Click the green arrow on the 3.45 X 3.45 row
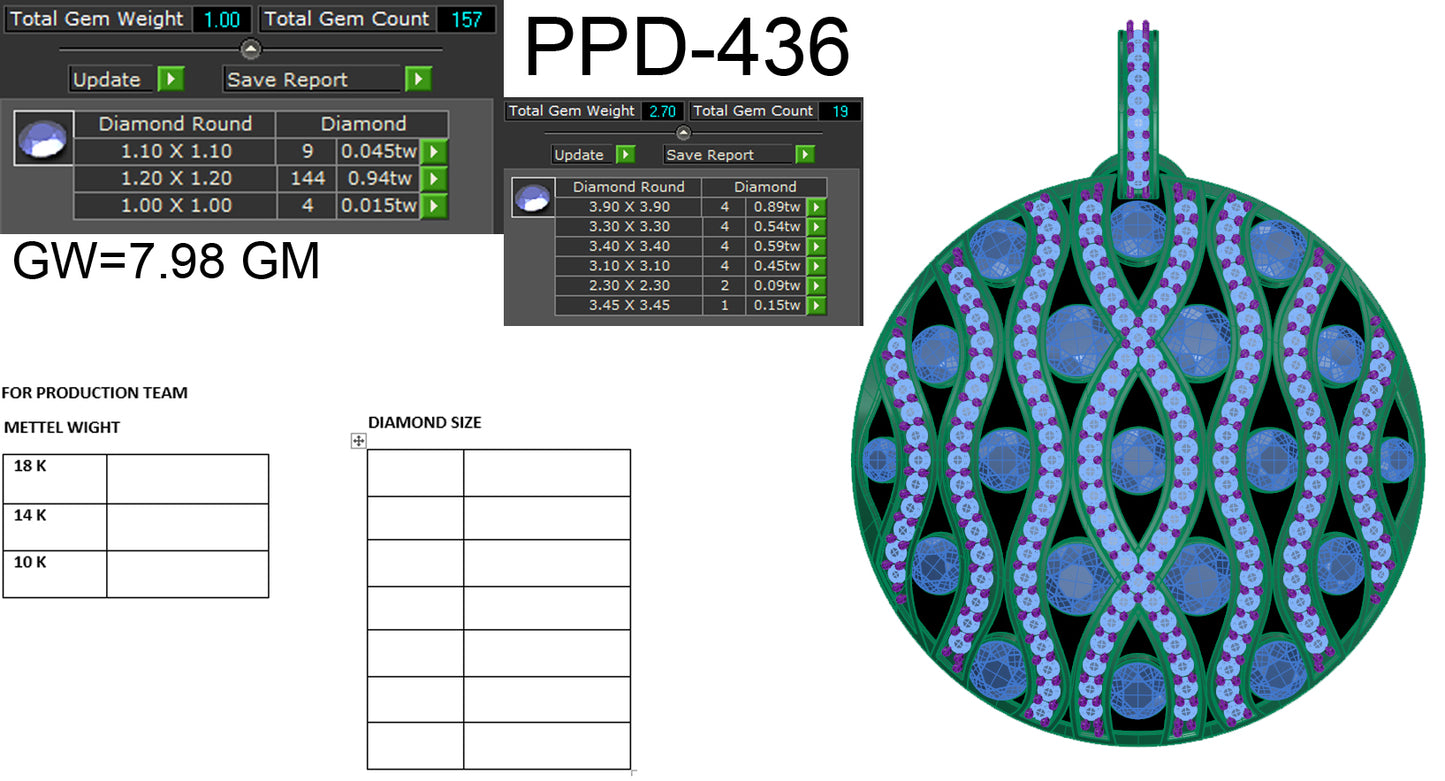The image size is (1445, 781). click(816, 306)
